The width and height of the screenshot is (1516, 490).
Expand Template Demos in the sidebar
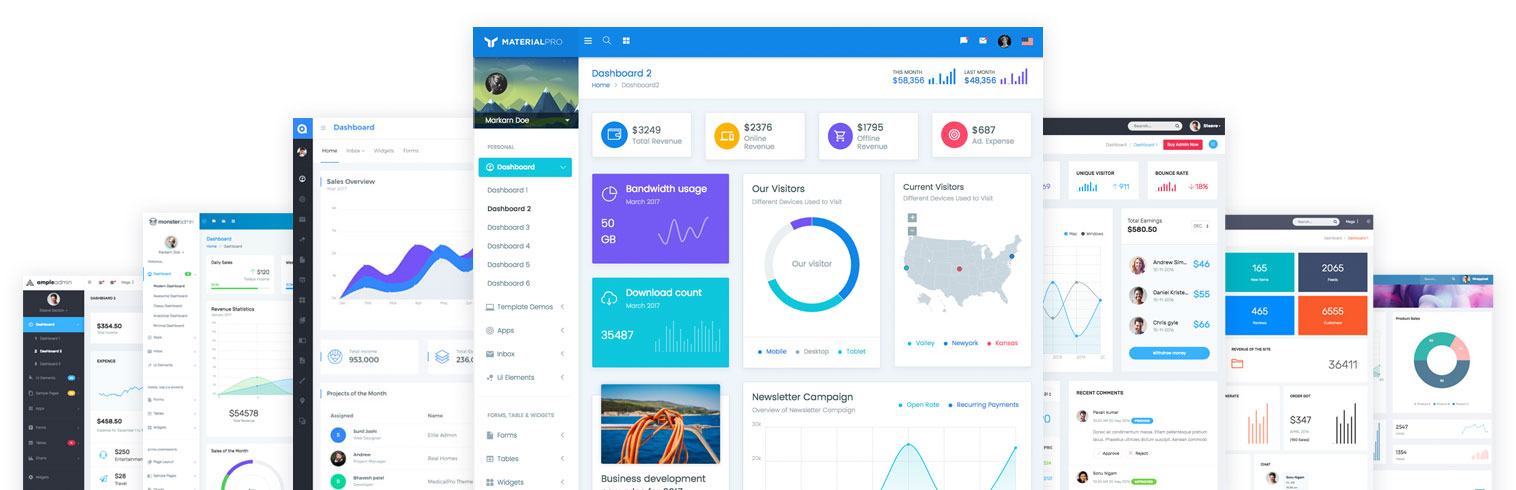(x=562, y=307)
